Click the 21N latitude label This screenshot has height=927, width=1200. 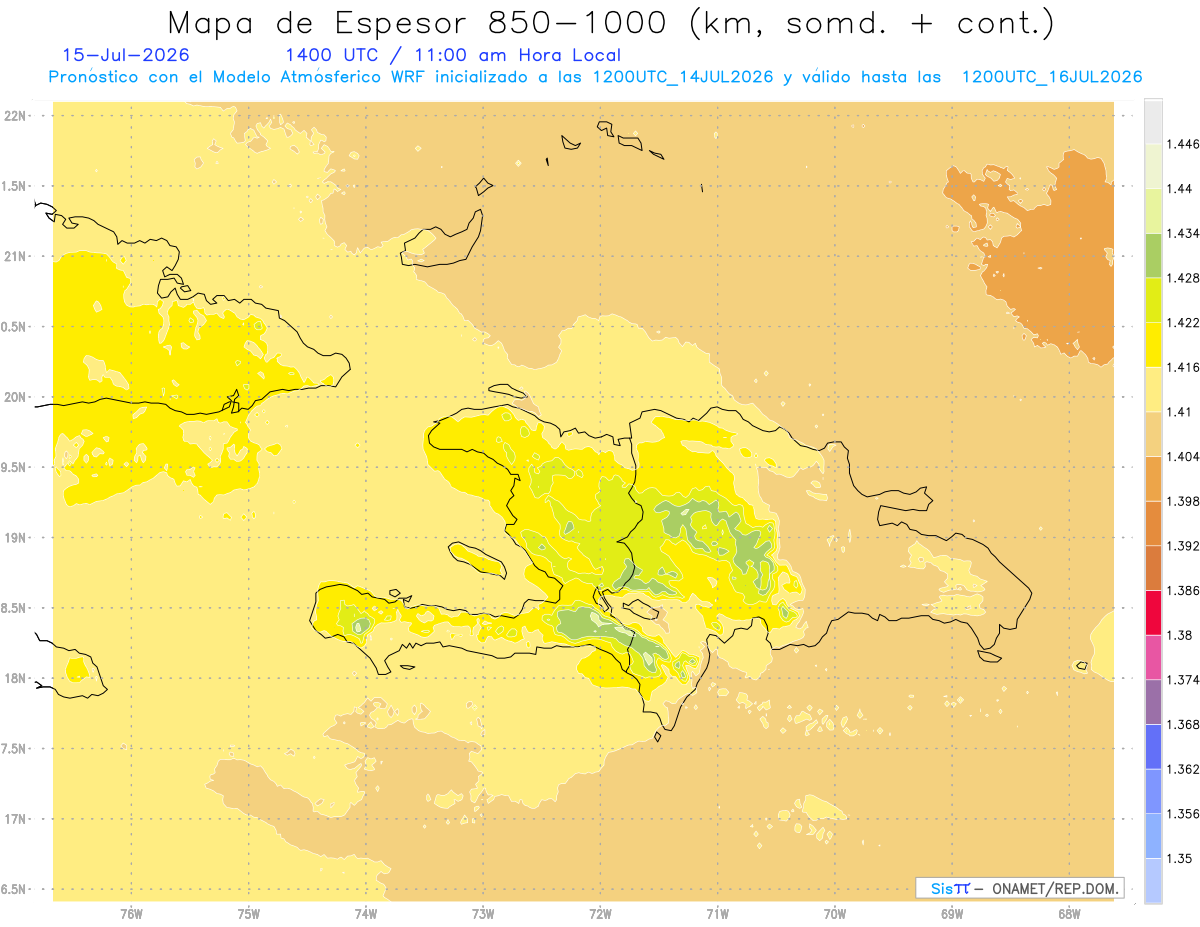(16, 257)
